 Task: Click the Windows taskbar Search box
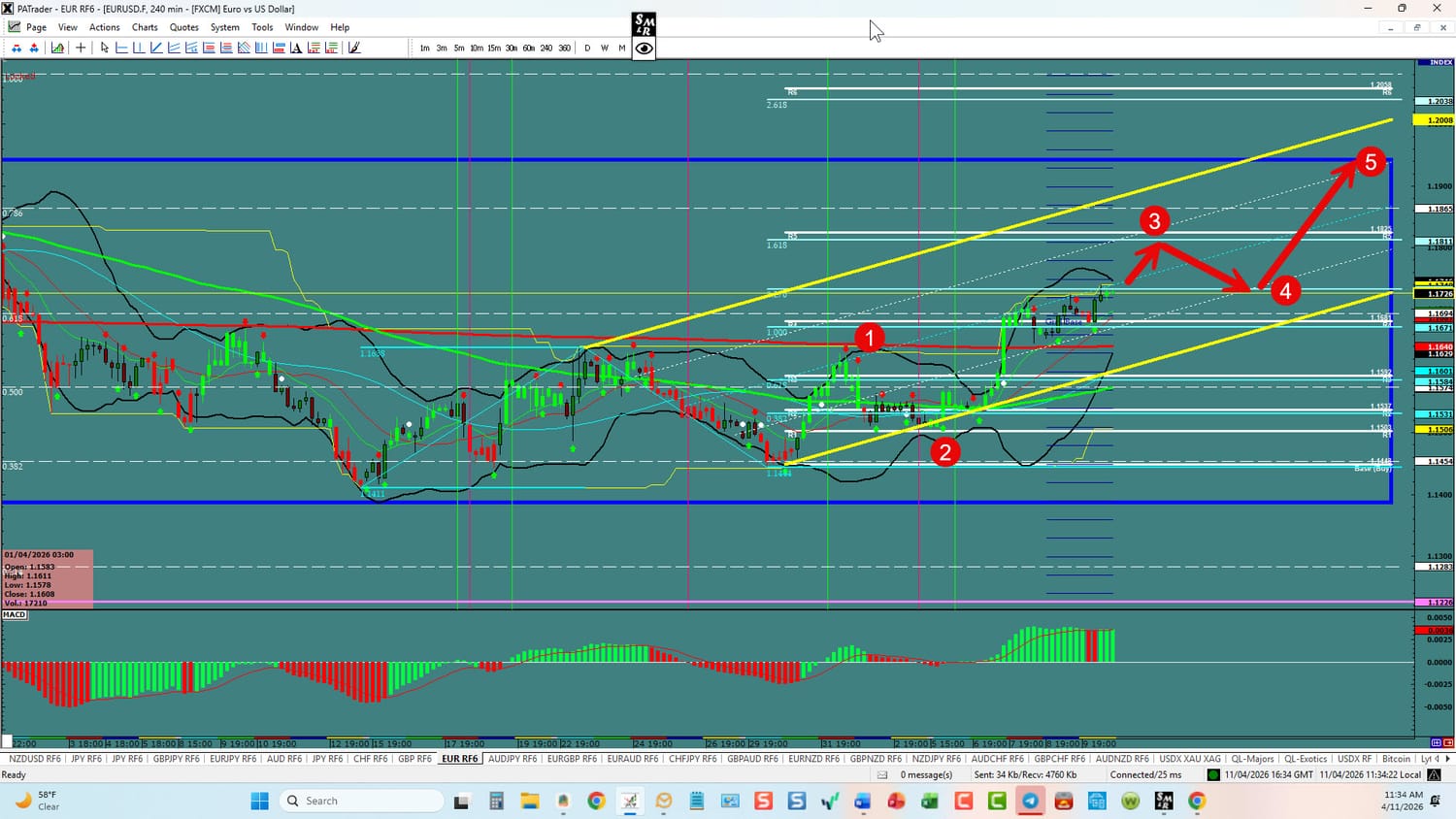361,801
